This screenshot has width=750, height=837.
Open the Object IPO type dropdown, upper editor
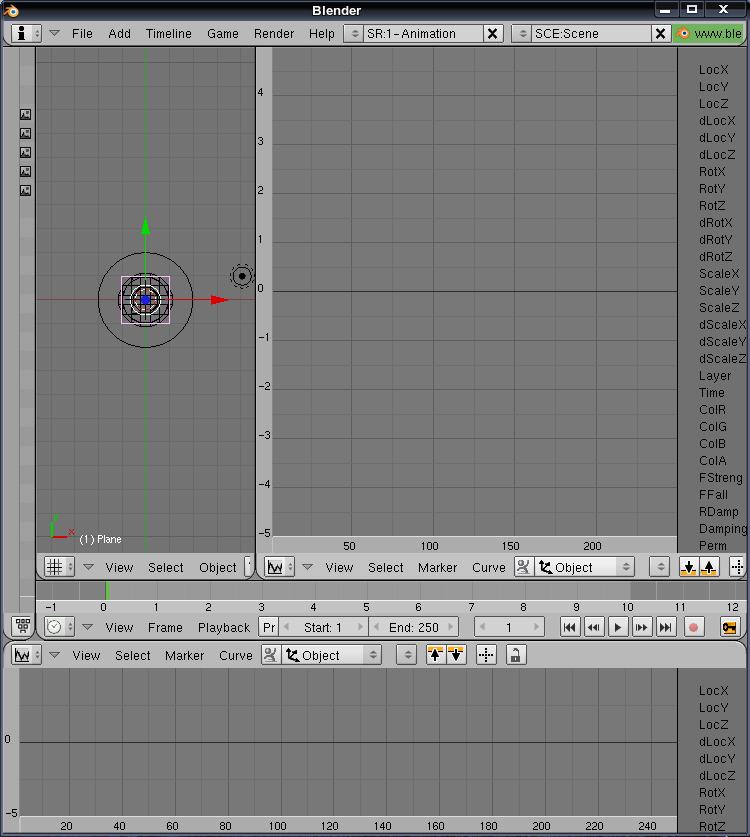(585, 567)
